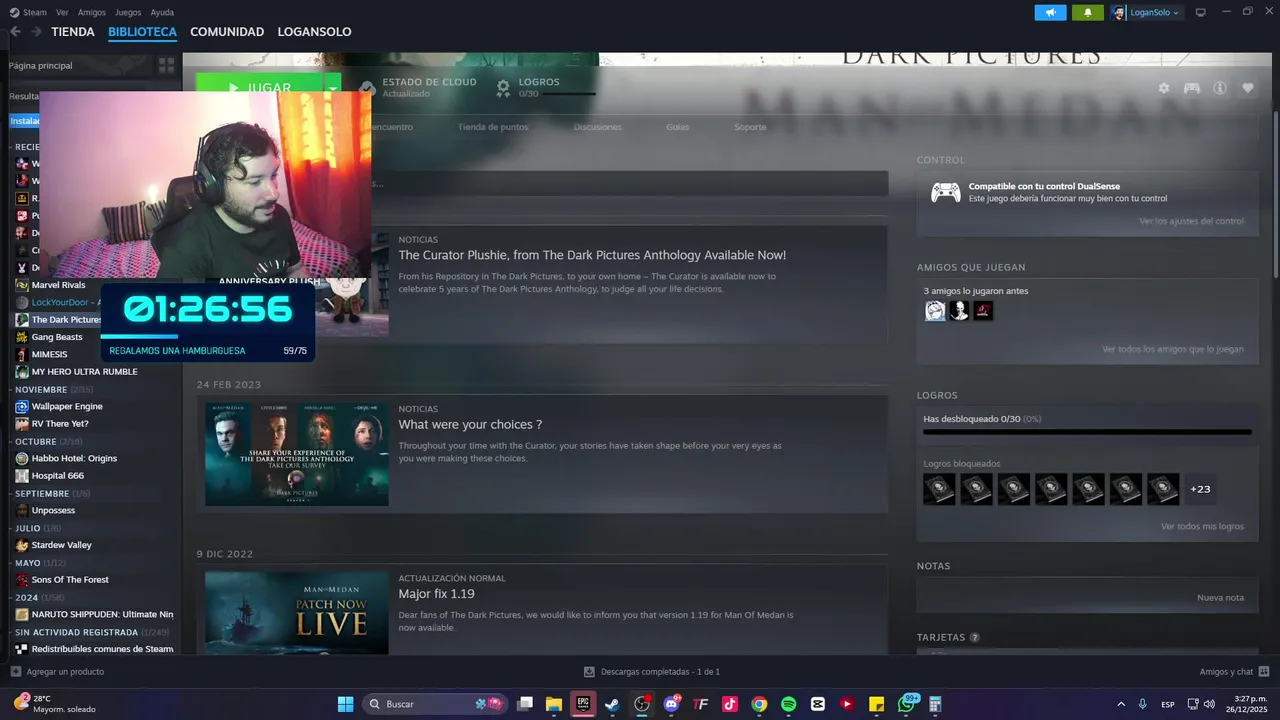Go to the TIENDA section
The width and height of the screenshot is (1280, 720).
pos(73,32)
